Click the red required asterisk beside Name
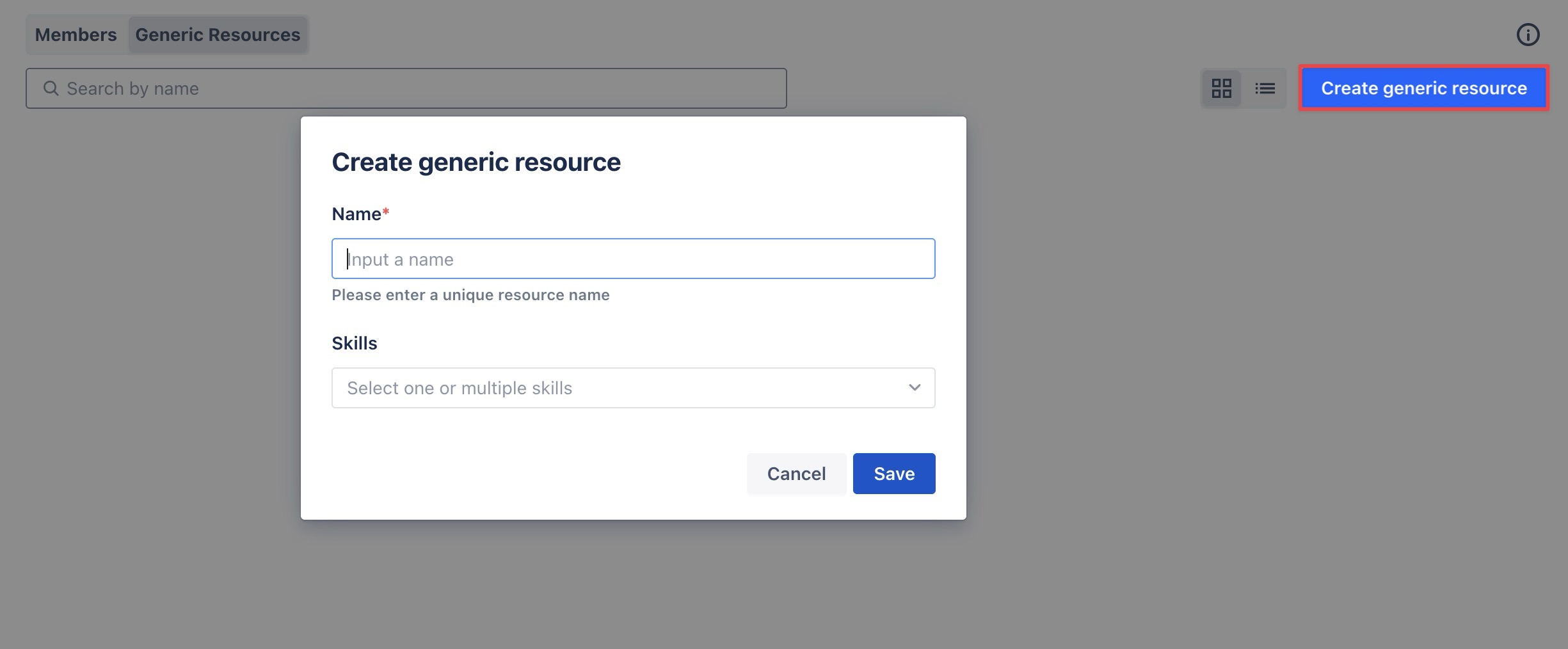The image size is (1568, 649). pyautogui.click(x=386, y=212)
